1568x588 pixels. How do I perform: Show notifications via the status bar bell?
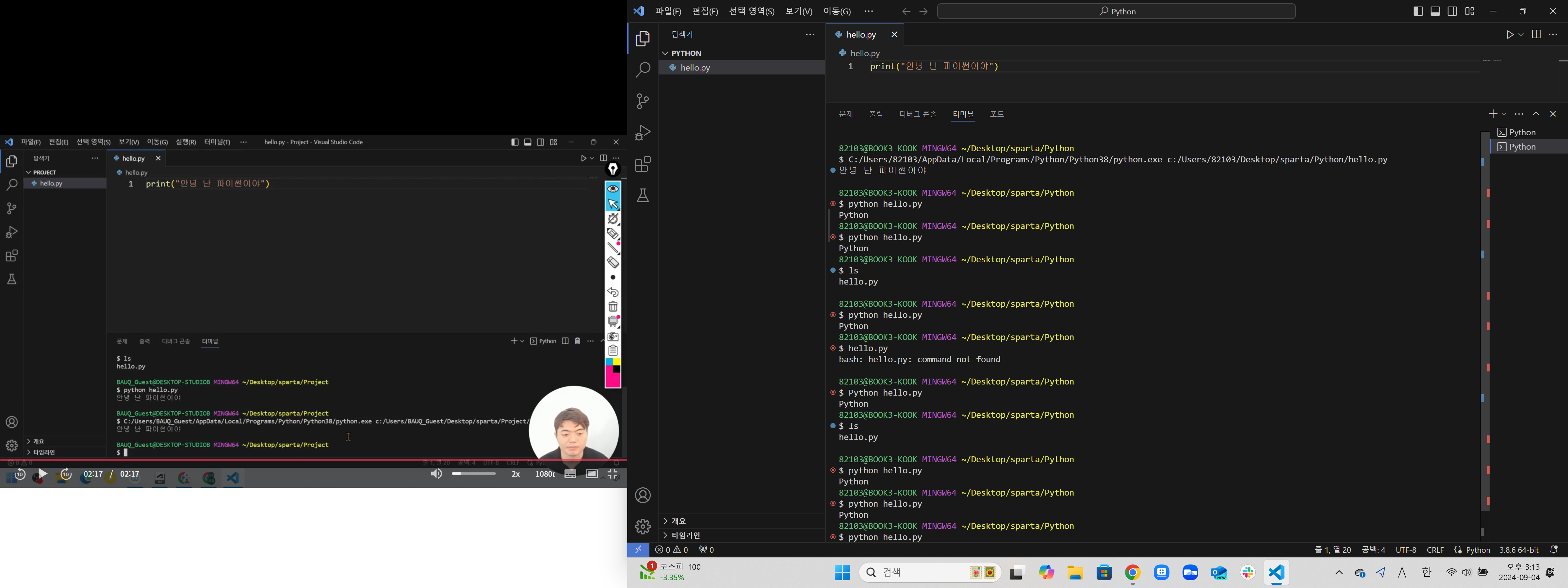[x=1554, y=550]
